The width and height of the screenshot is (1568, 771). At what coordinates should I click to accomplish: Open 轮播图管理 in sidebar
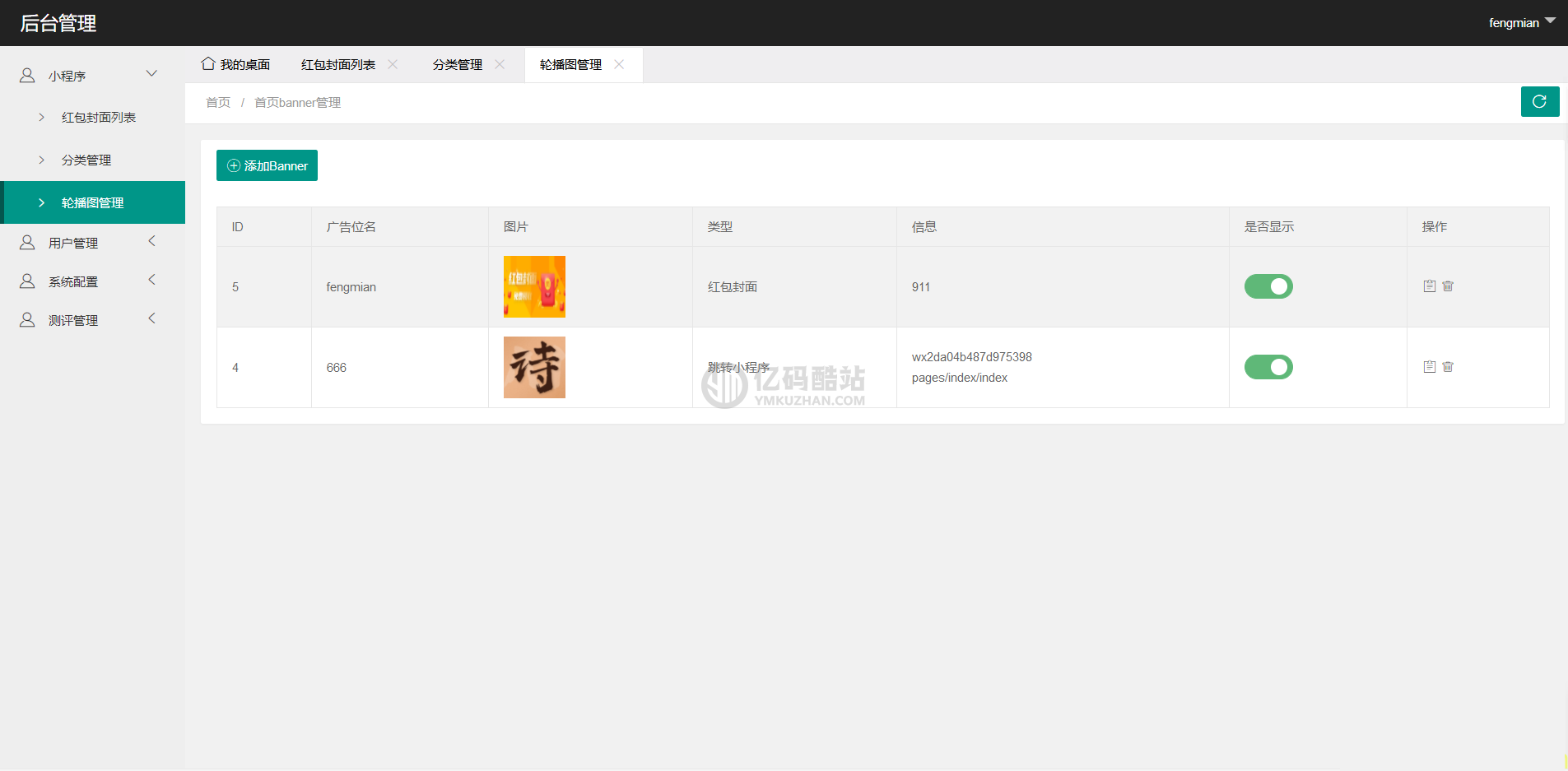pos(93,202)
